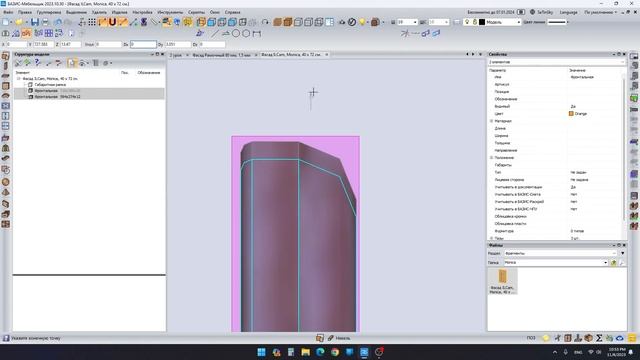Open the Фасад S.Cam Monica file thumbnail
640x360 pixels.
click(x=502, y=281)
